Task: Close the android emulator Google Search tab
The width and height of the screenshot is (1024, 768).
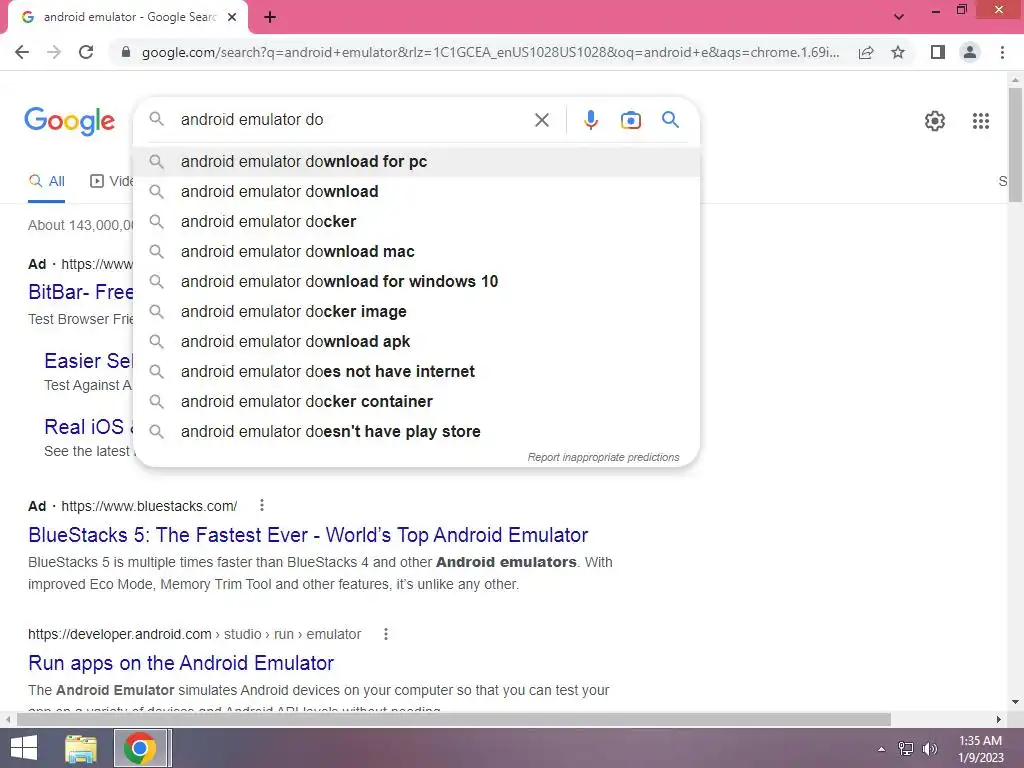Action: [232, 17]
